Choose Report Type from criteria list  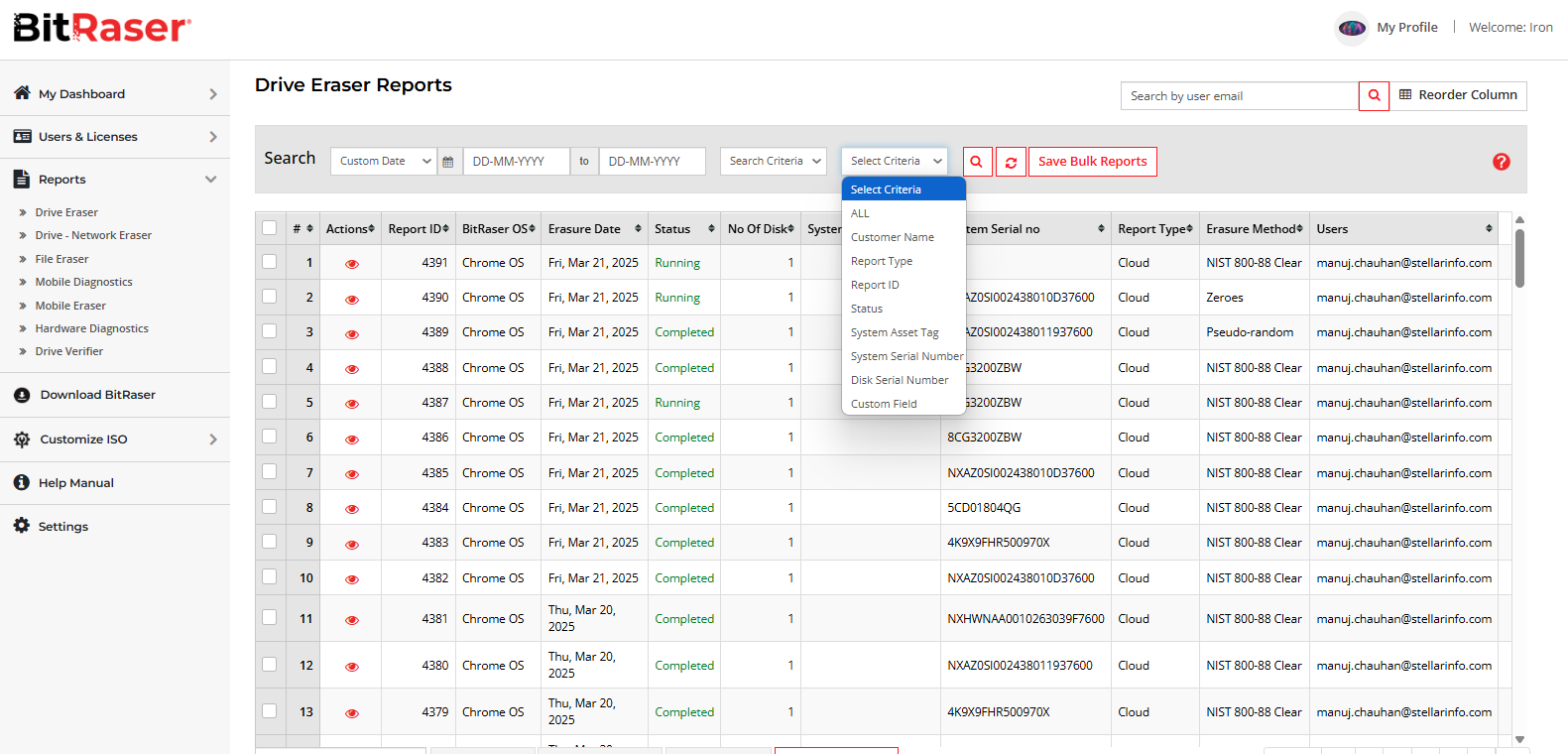tap(904, 261)
